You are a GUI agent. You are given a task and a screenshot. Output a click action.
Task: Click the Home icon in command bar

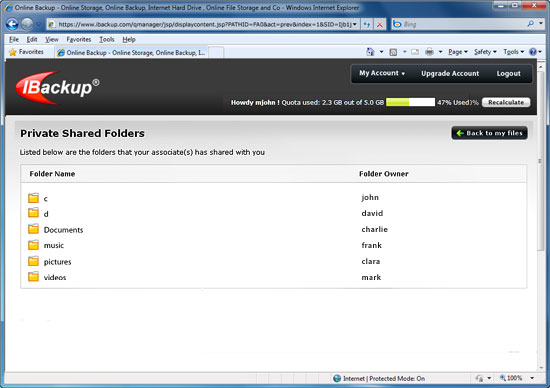(x=370, y=52)
